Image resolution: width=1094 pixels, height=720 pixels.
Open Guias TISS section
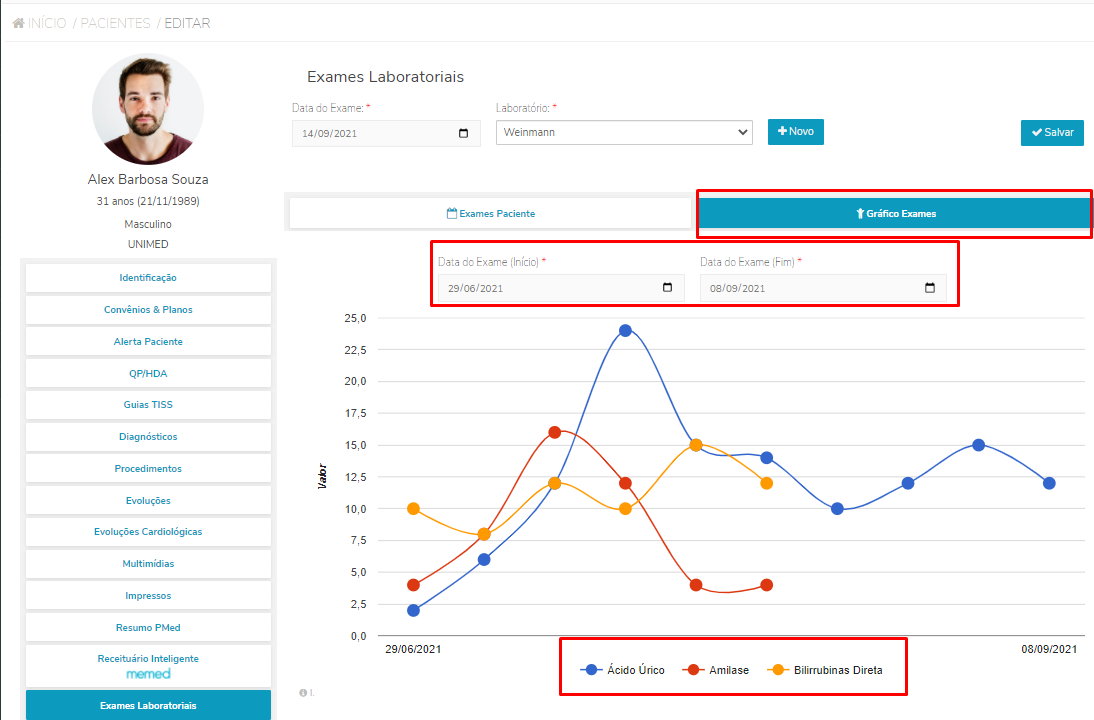pyautogui.click(x=148, y=405)
